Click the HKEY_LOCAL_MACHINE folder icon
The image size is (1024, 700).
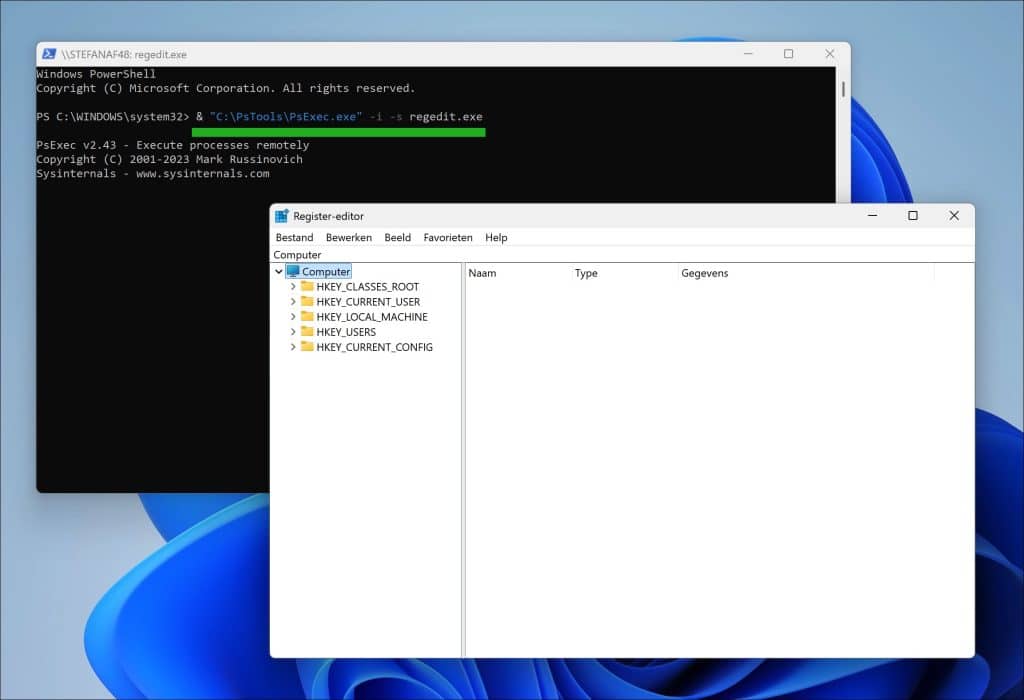(x=308, y=316)
